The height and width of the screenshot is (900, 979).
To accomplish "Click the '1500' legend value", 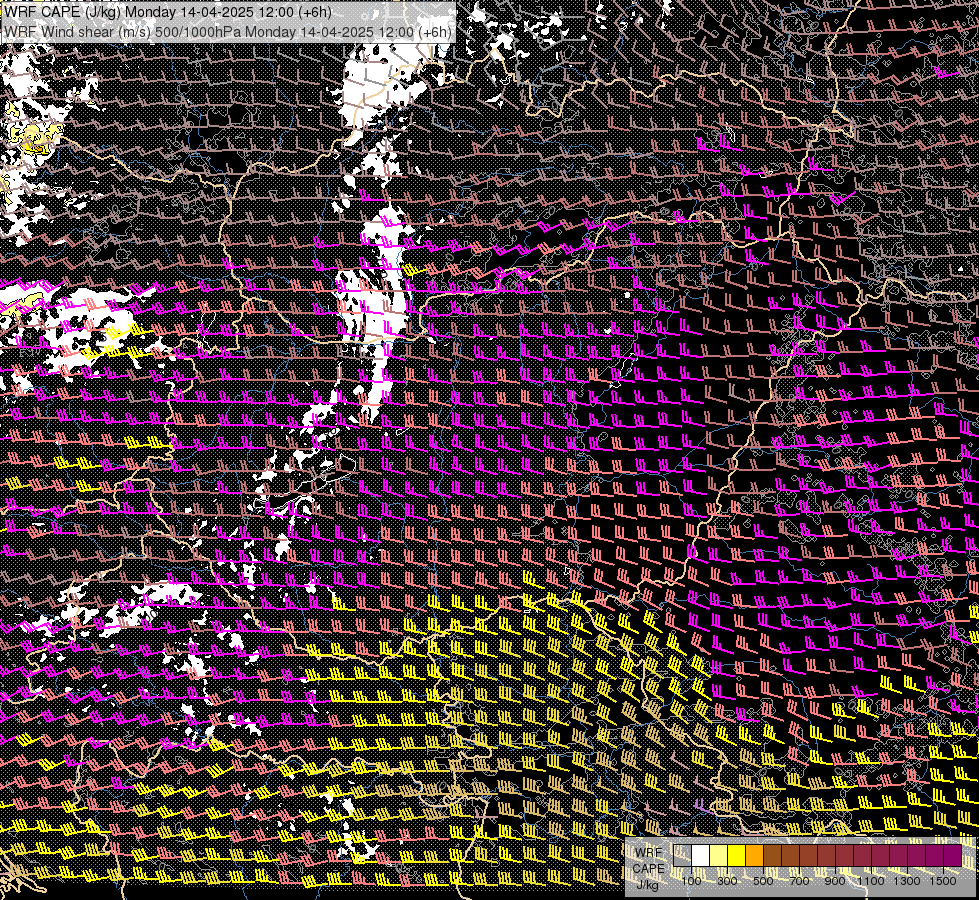I will tap(943, 881).
